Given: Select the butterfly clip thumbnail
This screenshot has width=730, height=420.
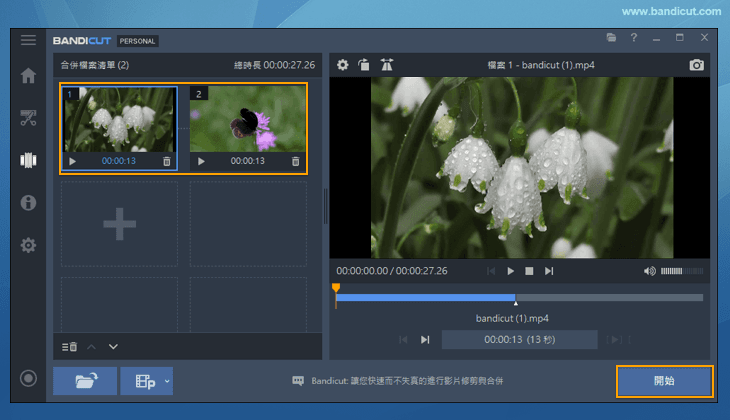Looking at the screenshot, I should [x=247, y=120].
